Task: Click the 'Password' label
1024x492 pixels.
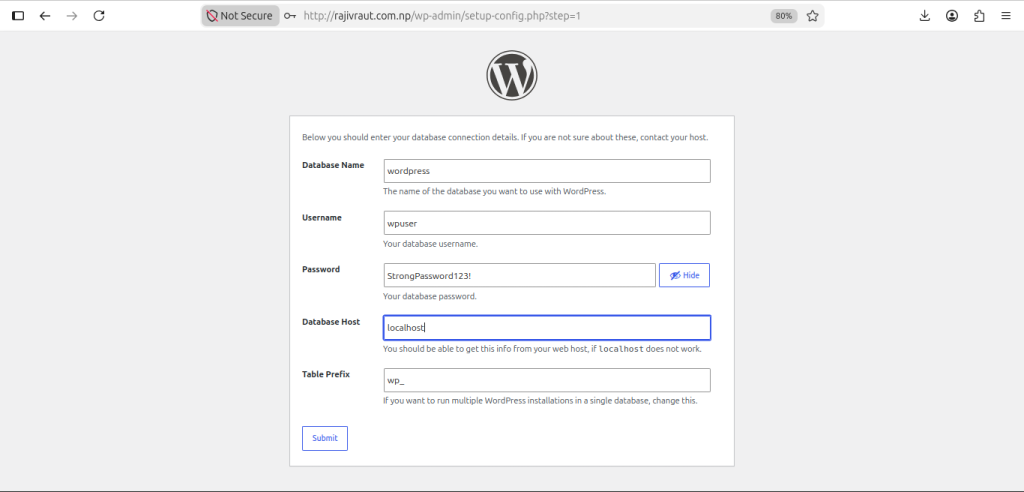Action: (321, 269)
